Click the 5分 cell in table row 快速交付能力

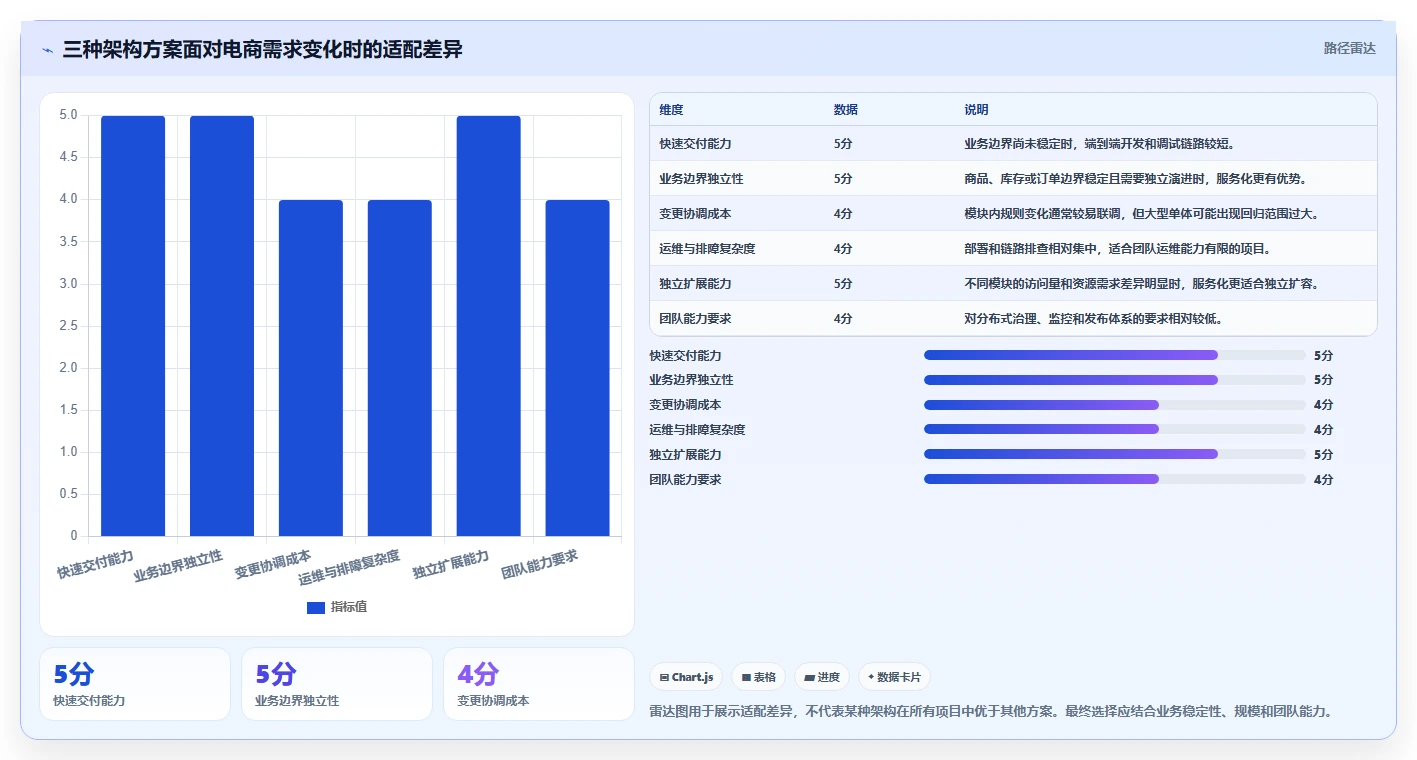pyautogui.click(x=843, y=144)
